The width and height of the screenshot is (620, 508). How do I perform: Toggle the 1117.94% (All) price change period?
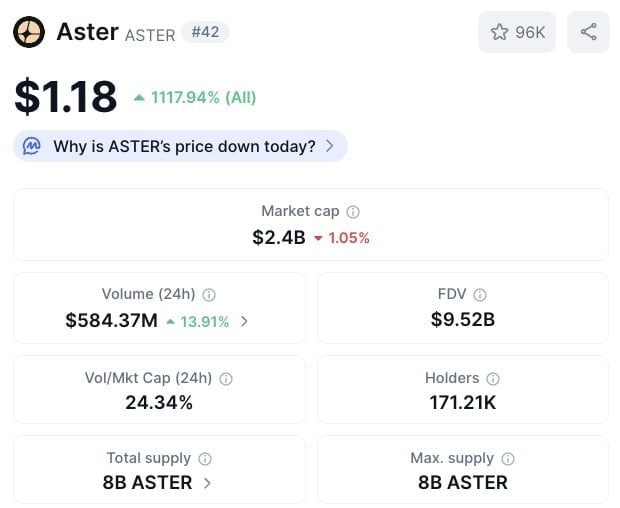tap(195, 97)
